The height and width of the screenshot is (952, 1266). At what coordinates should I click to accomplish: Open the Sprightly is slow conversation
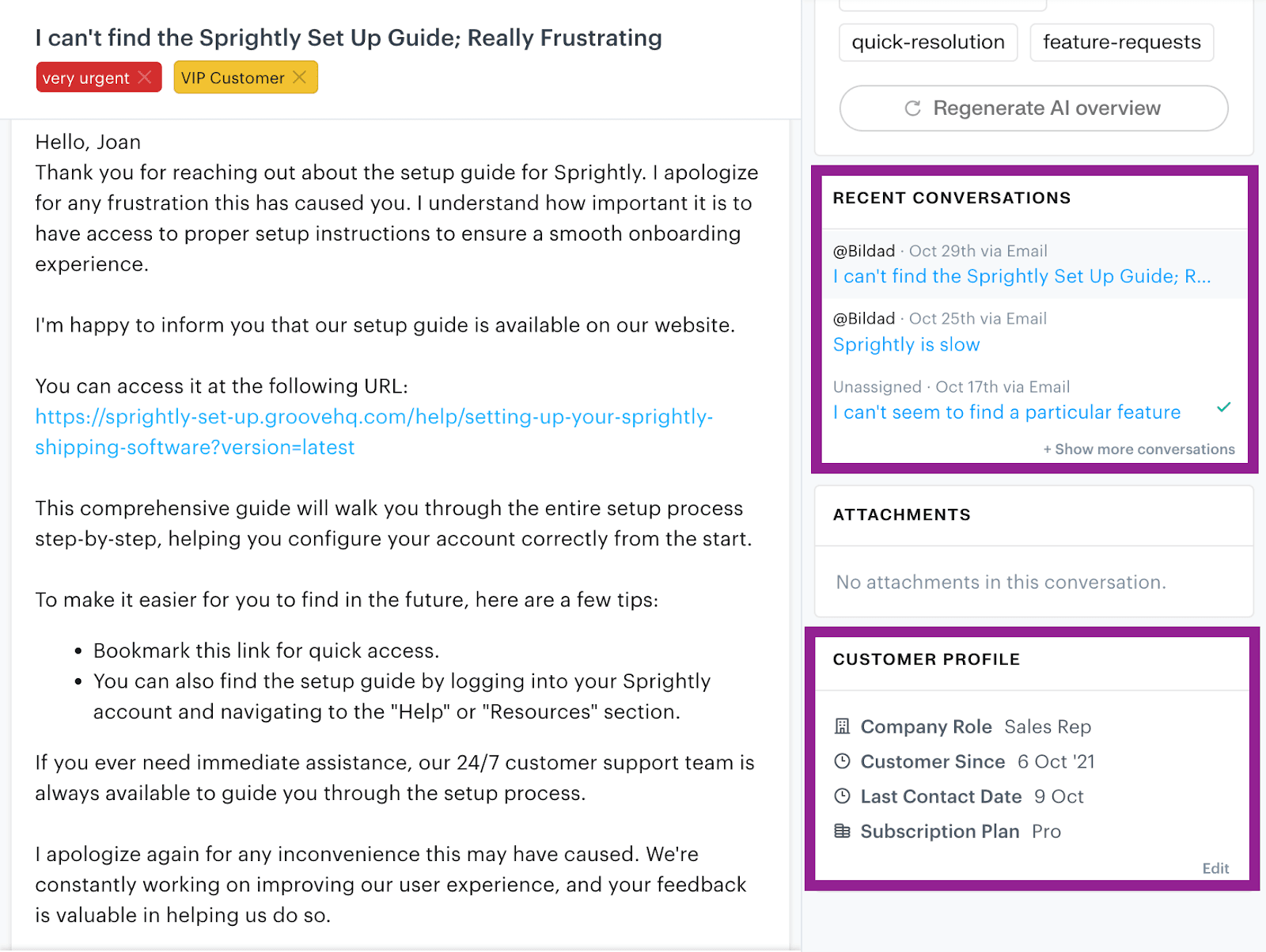point(906,345)
